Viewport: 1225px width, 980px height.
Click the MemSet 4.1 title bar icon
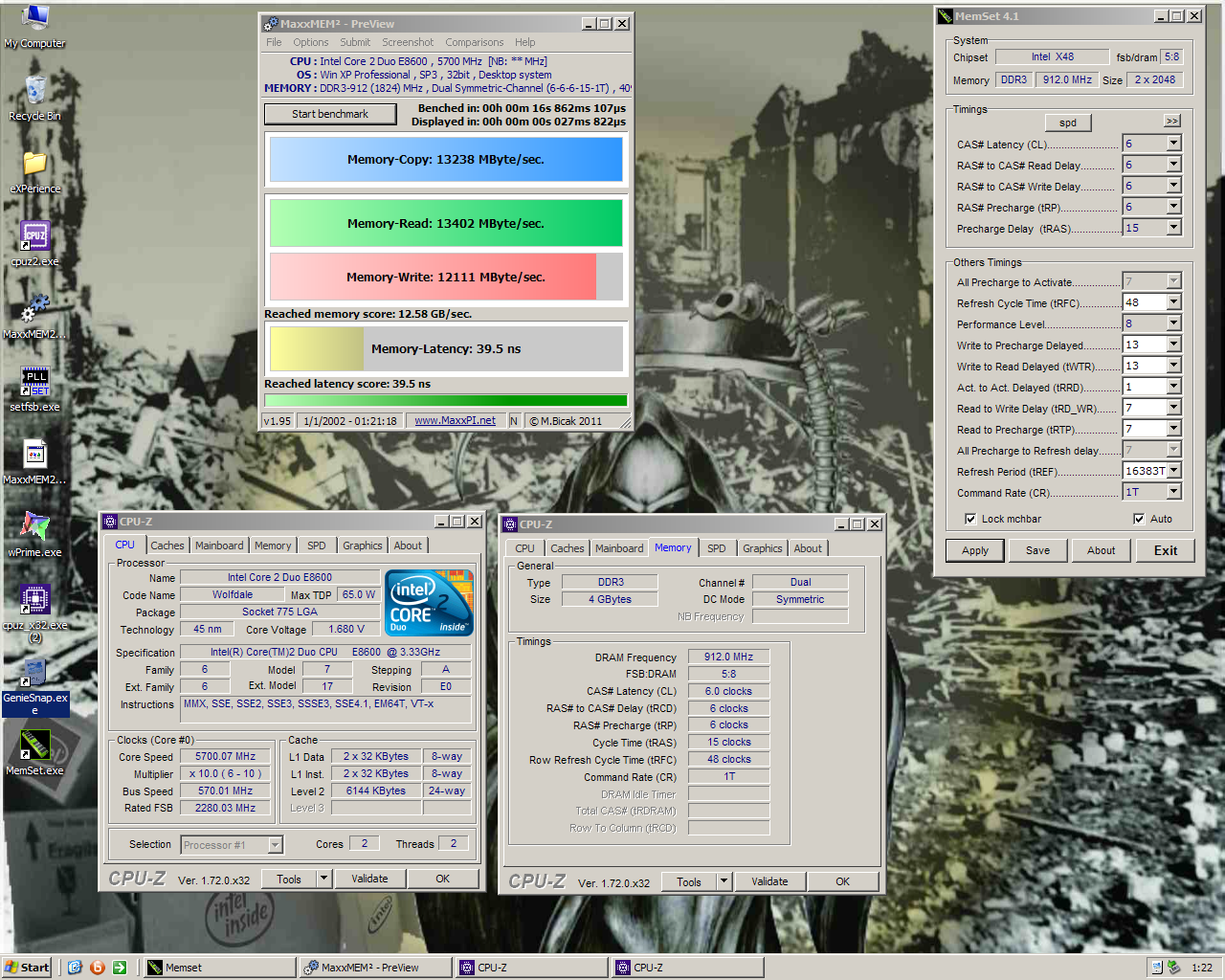946,16
